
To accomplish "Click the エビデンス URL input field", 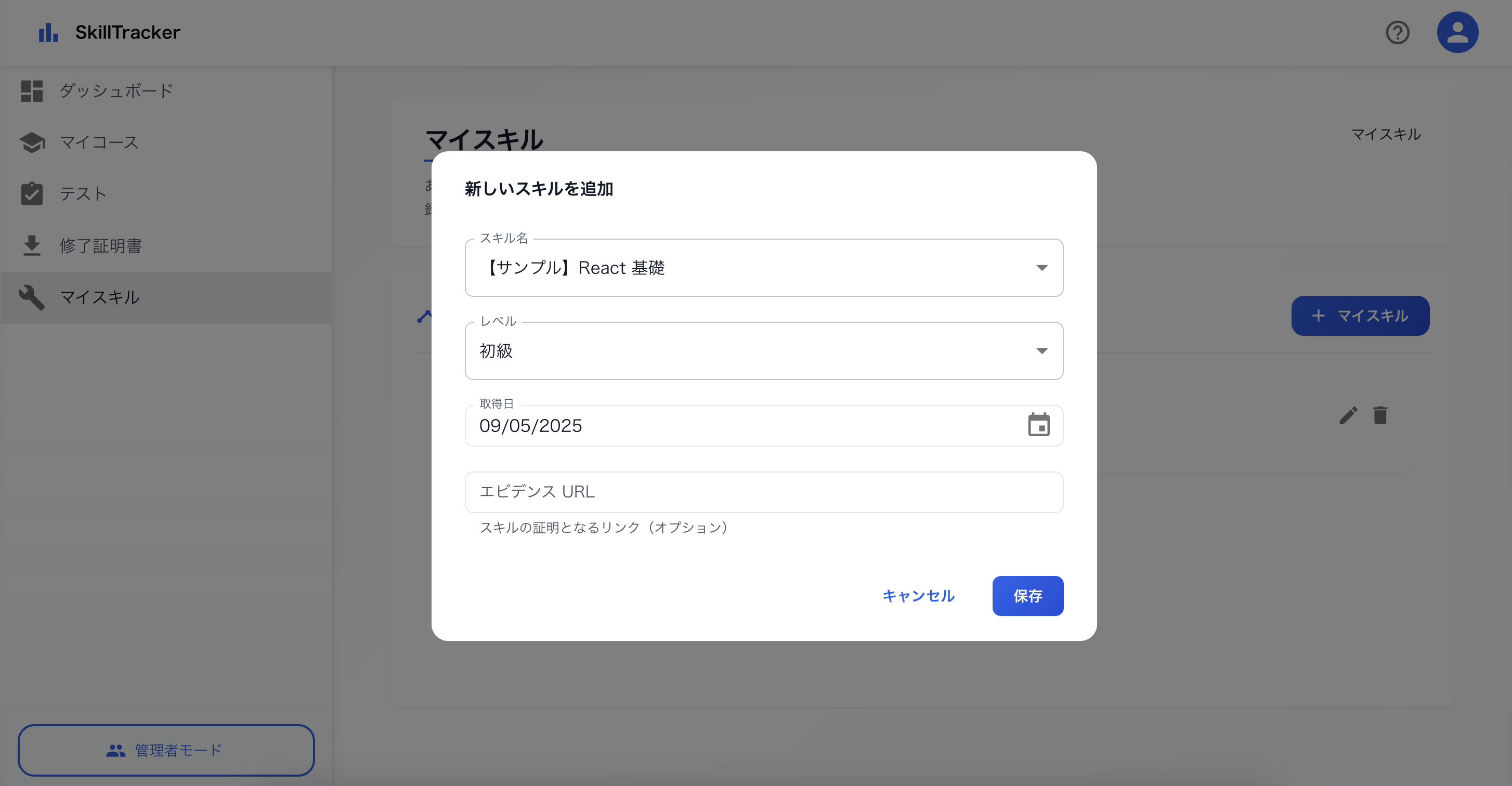I will 763,492.
